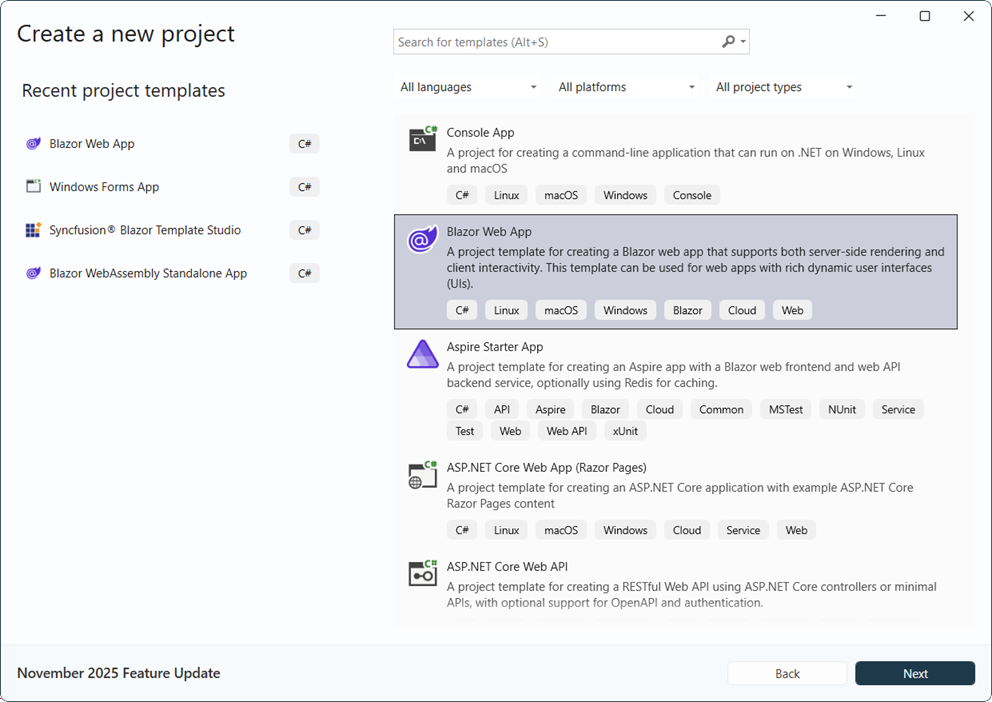Click the November 2025 Feature Update text

click(x=118, y=673)
